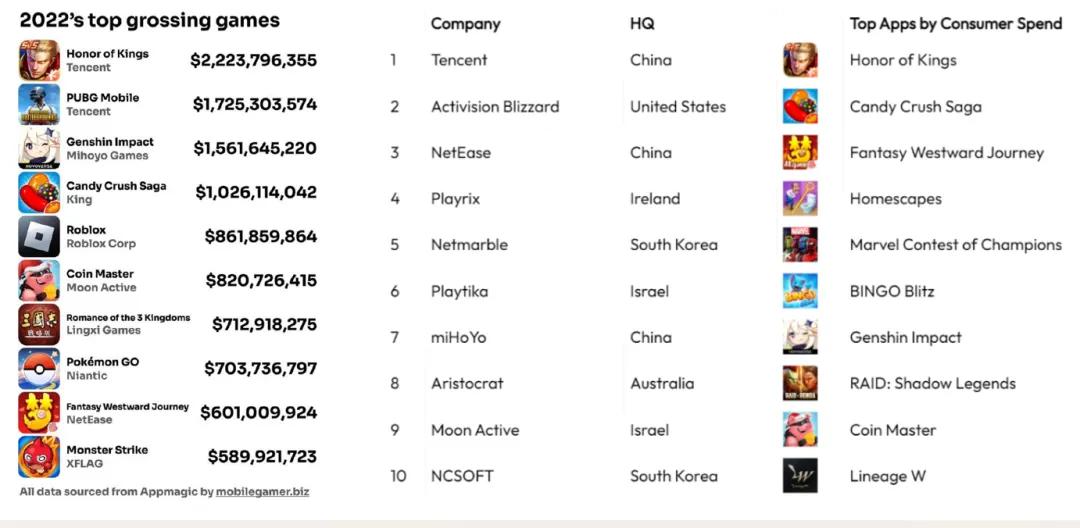Select the Activision Blizzard company name
1080x528 pixels.
coord(495,107)
